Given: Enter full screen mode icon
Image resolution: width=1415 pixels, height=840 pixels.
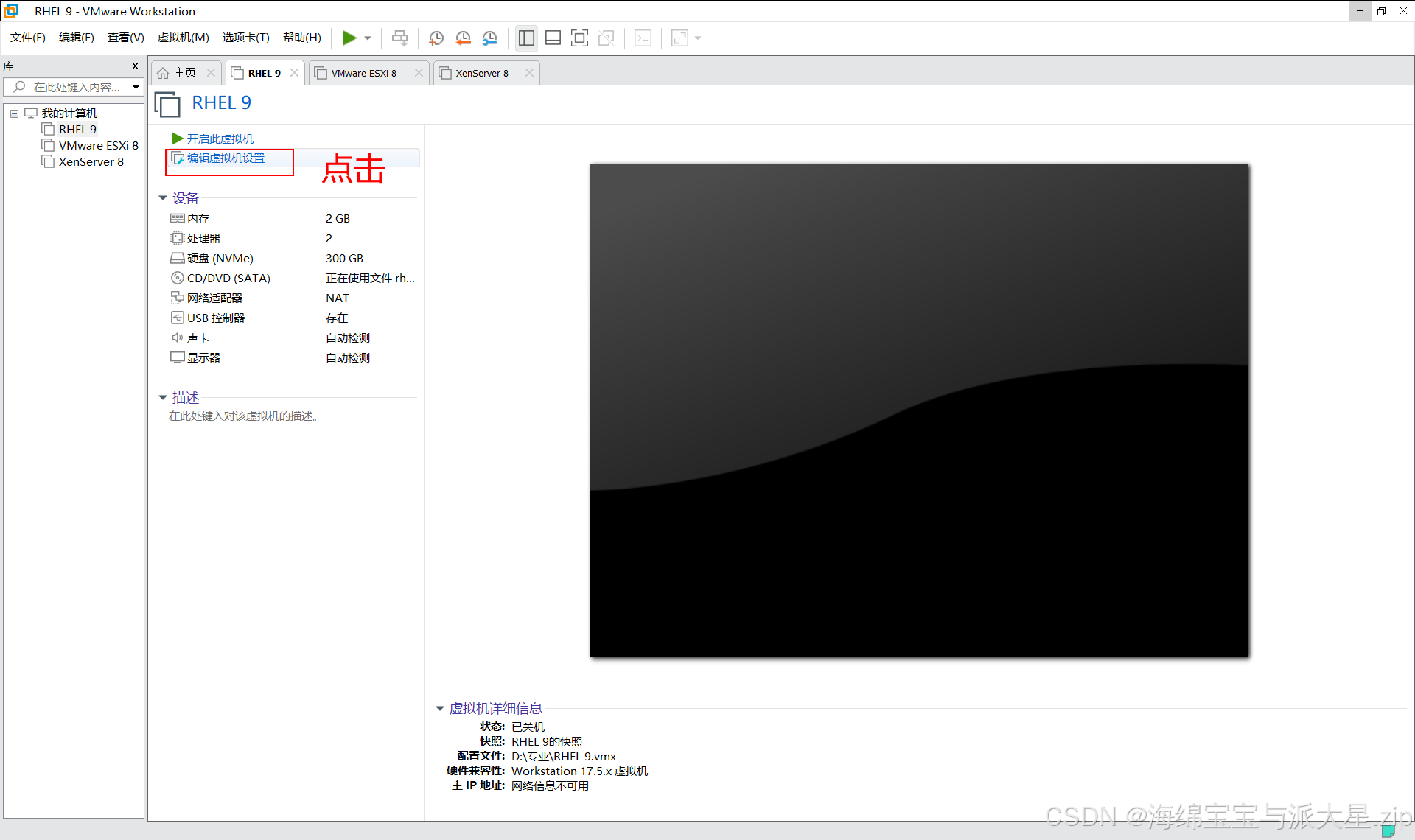Looking at the screenshot, I should pos(580,38).
